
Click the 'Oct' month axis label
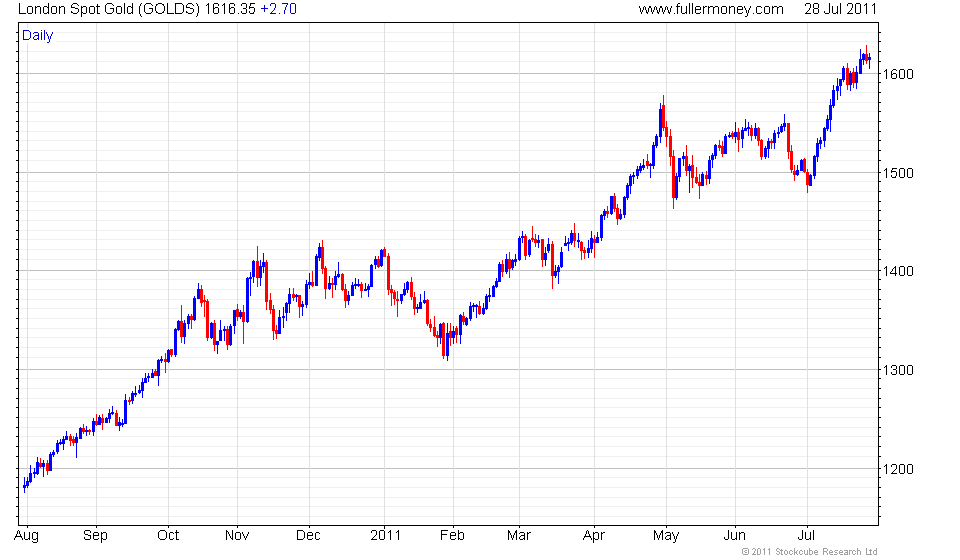click(x=168, y=536)
